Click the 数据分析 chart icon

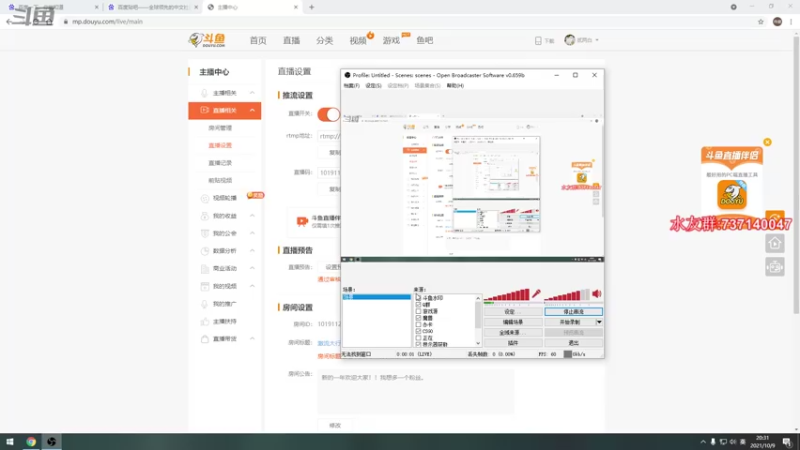point(205,251)
